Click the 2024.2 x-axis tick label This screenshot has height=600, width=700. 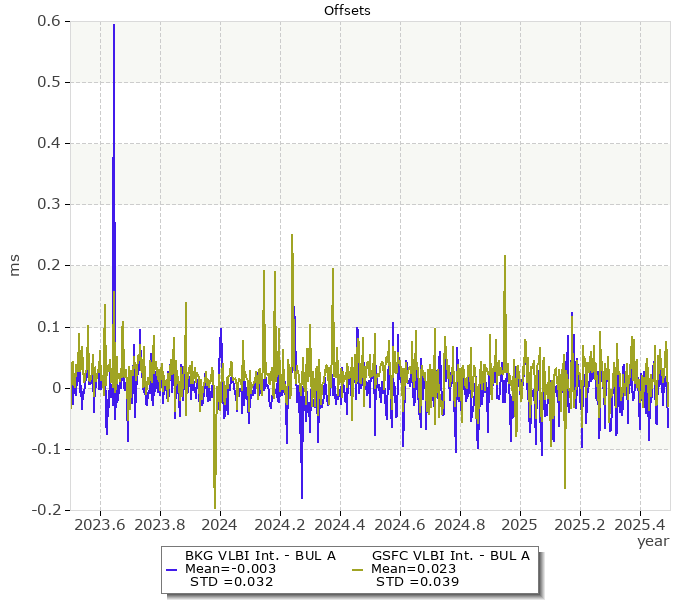tap(279, 525)
